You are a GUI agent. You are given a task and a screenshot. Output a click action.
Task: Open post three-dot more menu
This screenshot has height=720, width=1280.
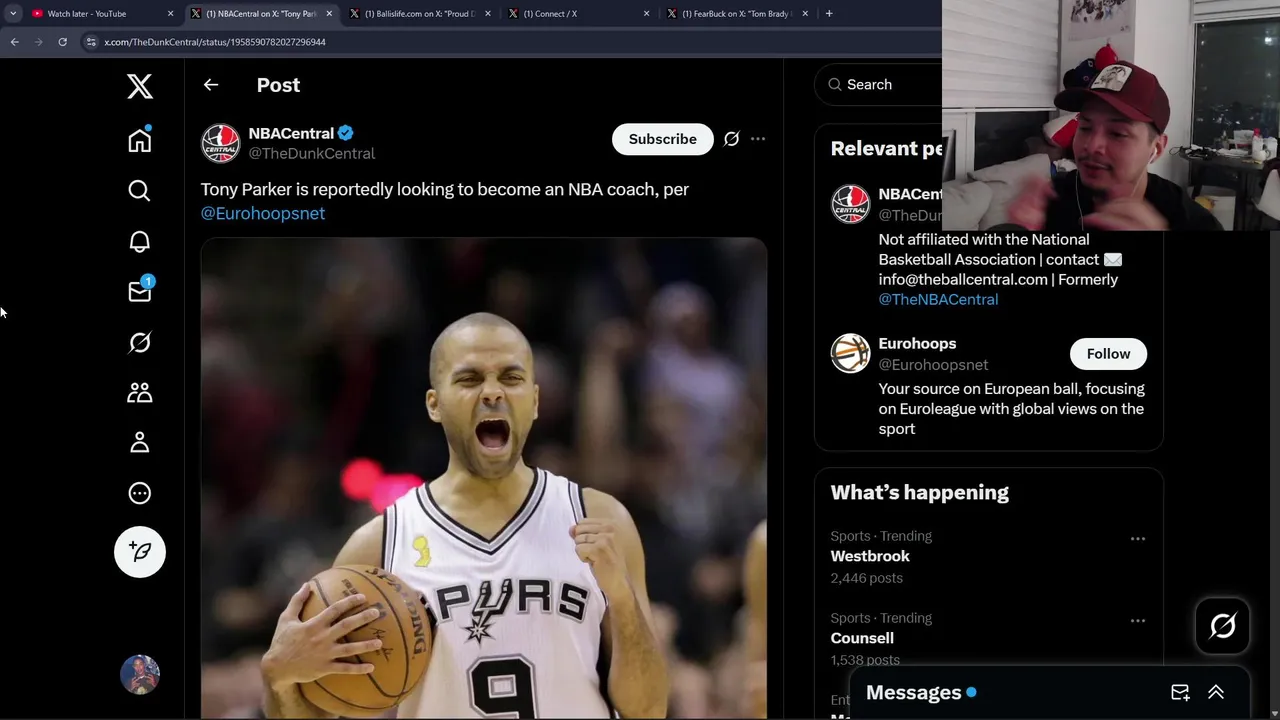(x=758, y=139)
